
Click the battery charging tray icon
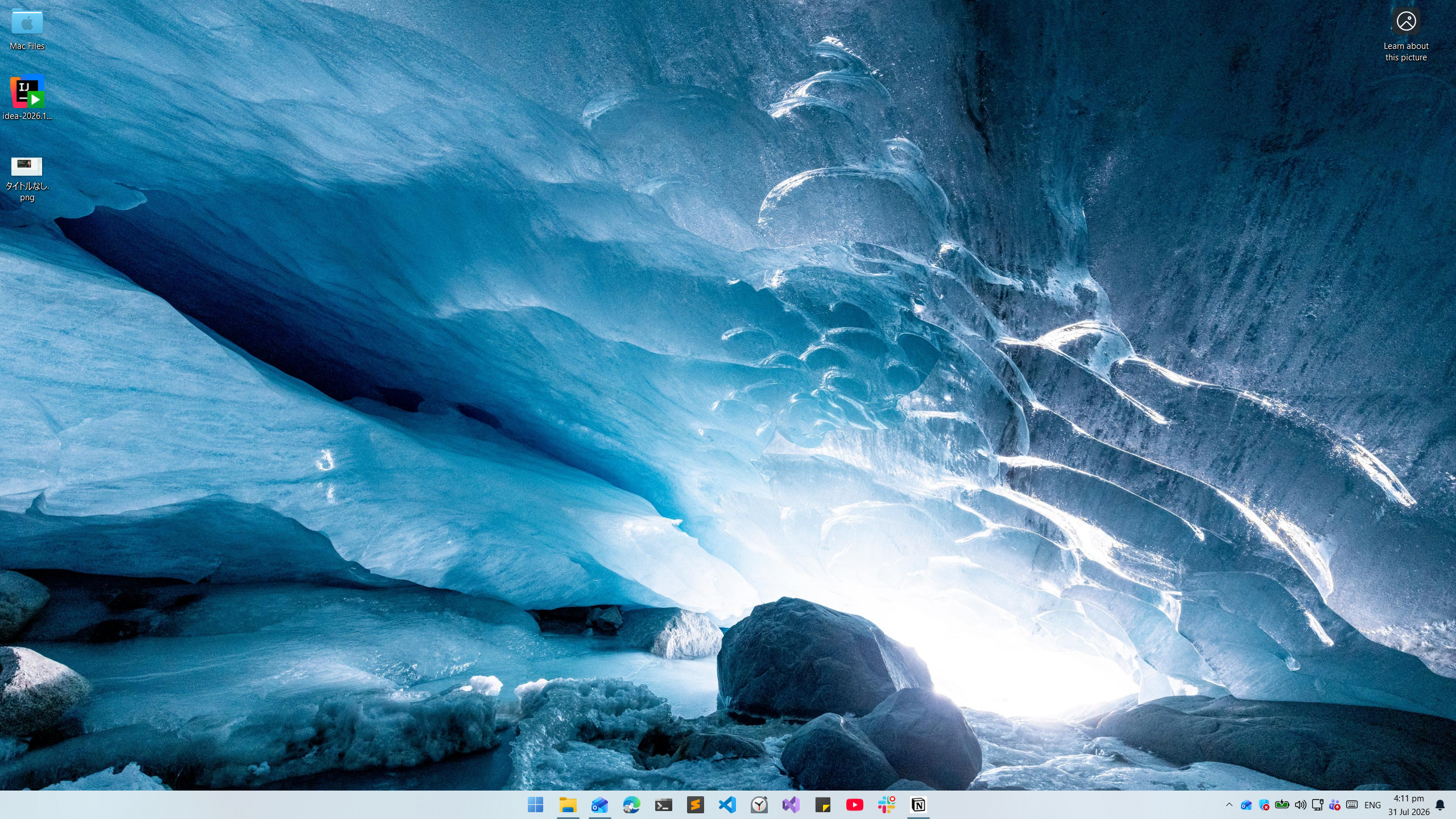pyautogui.click(x=1282, y=805)
